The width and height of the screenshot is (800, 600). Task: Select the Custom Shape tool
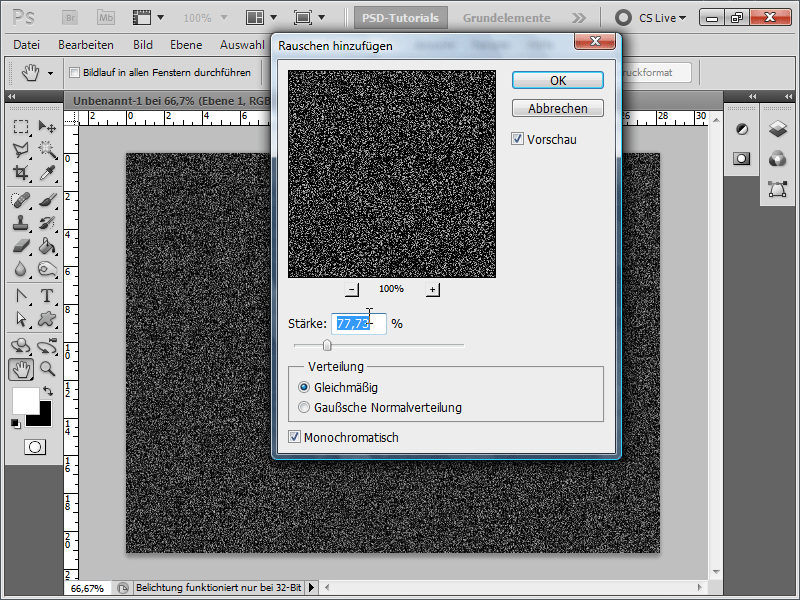pos(47,319)
